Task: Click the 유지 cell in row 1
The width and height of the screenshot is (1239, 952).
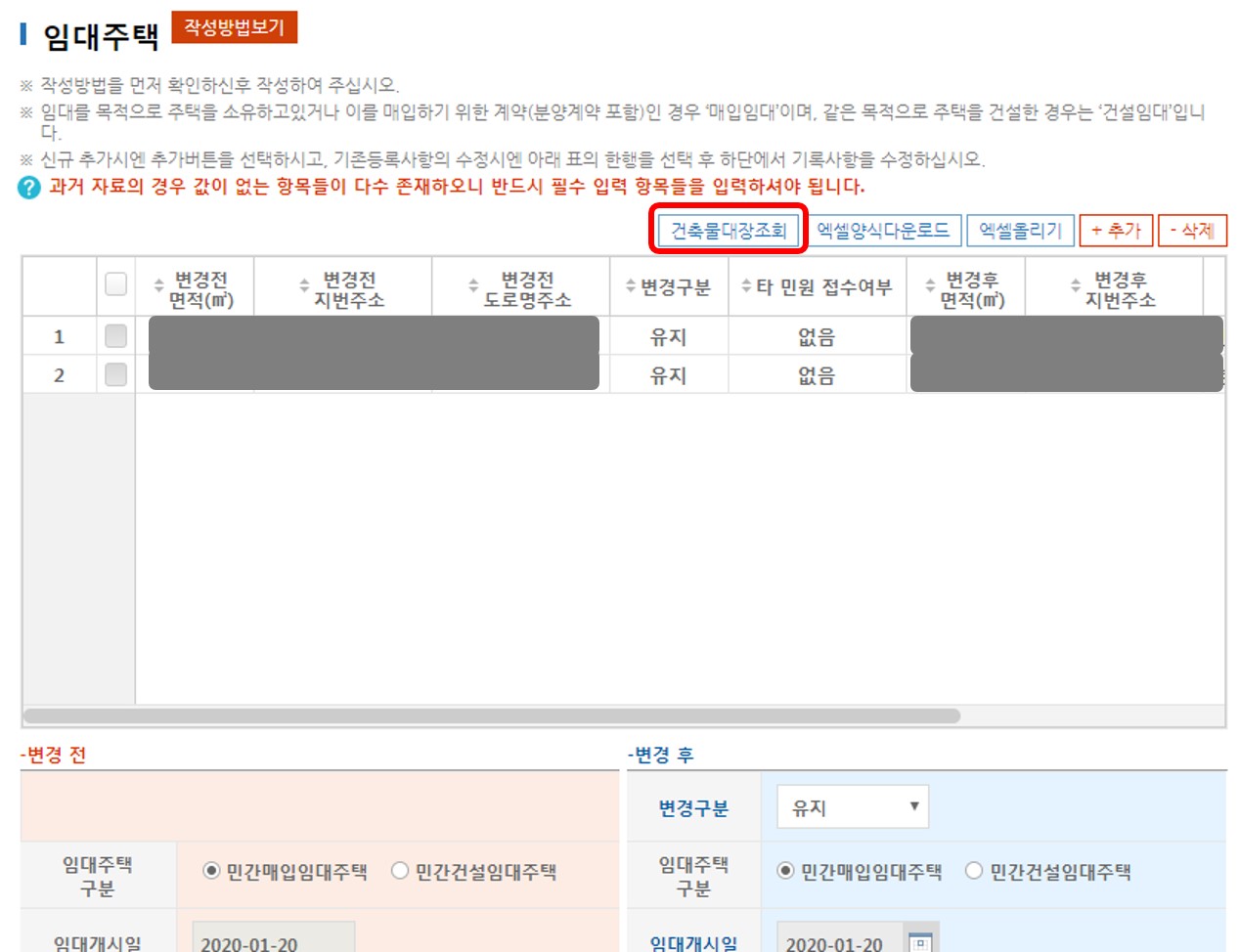Action: pos(669,336)
